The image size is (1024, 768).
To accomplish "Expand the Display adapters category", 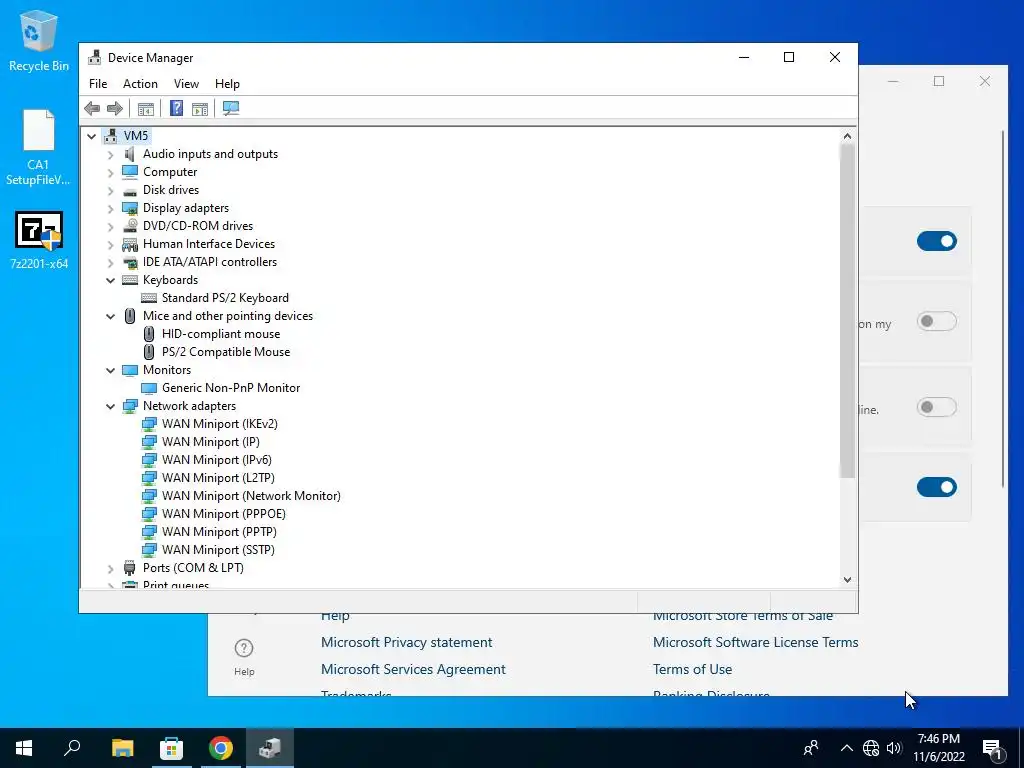I will click(110, 208).
